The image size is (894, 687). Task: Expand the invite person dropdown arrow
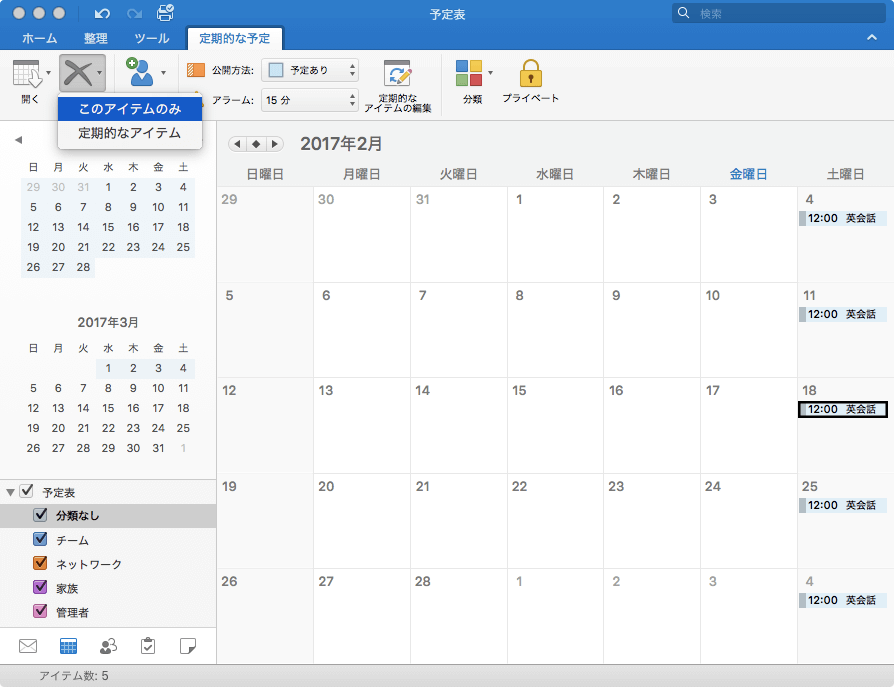pos(163,72)
